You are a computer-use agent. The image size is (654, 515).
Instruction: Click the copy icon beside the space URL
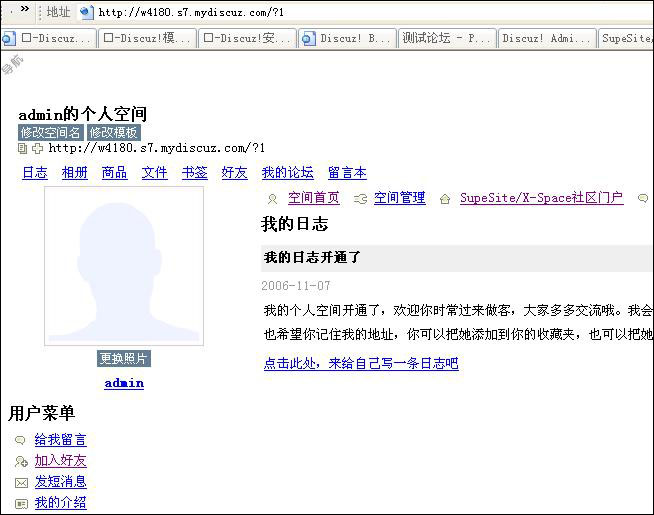click(x=23, y=148)
